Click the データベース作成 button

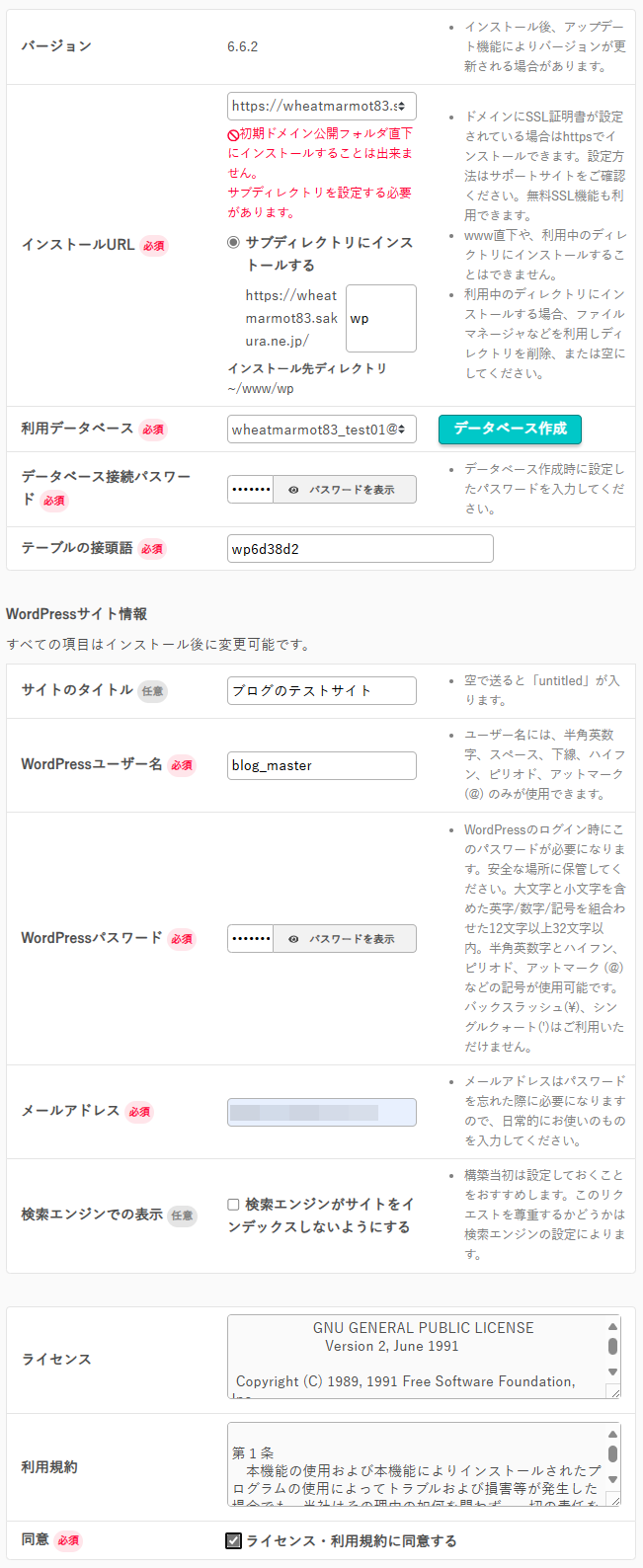click(x=510, y=429)
